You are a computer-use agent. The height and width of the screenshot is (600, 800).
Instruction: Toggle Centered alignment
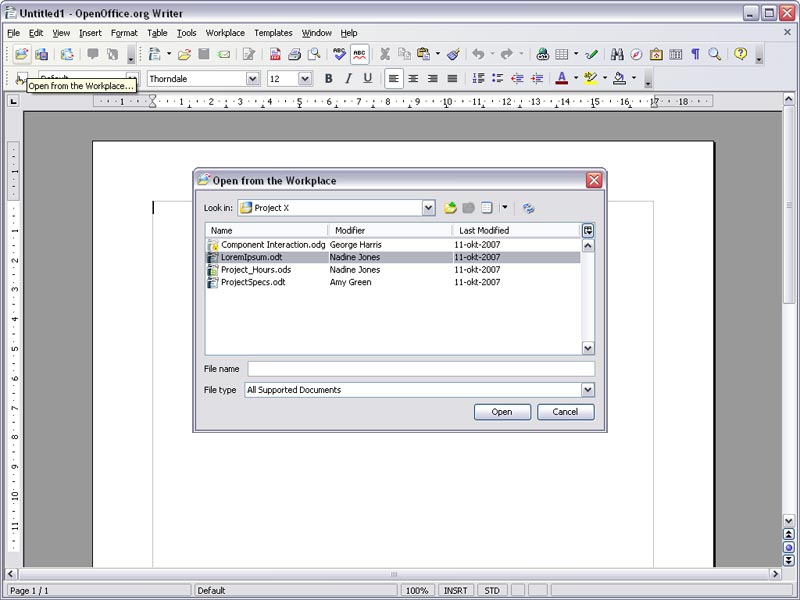413,79
